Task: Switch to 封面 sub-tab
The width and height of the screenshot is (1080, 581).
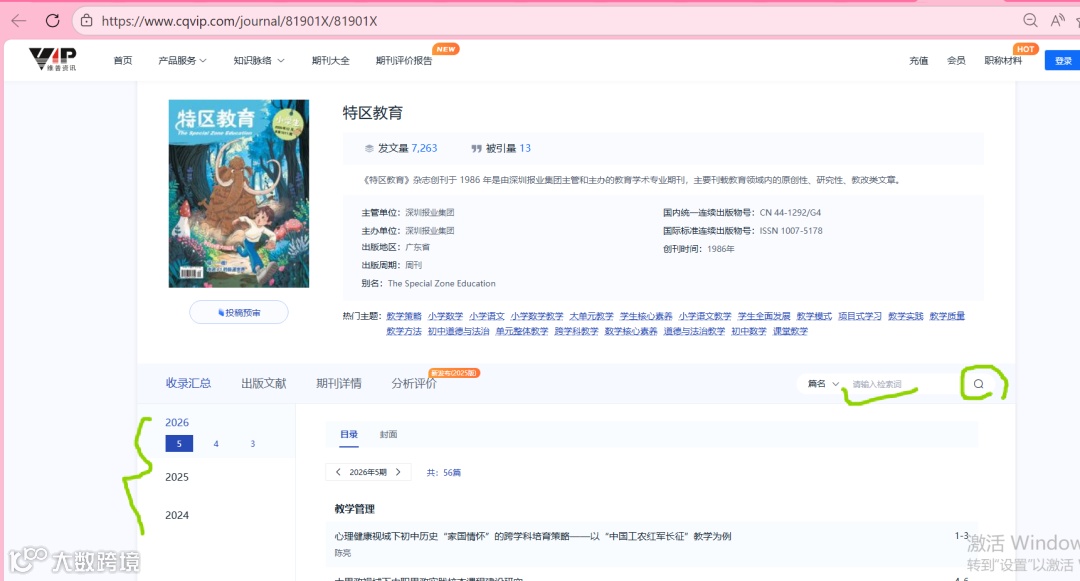Action: click(388, 434)
